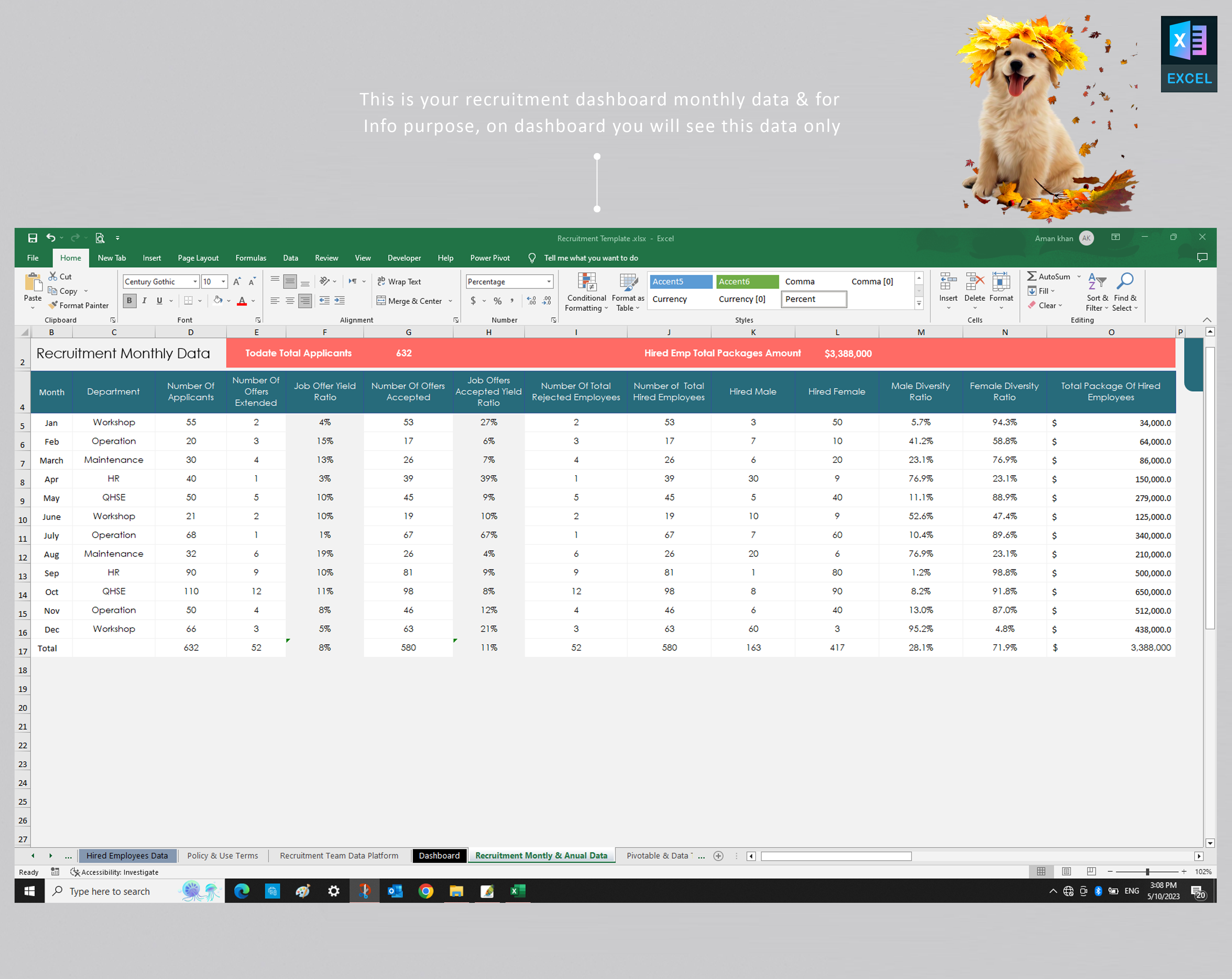This screenshot has width=1232, height=979.
Task: Click the Decrease Indent icon
Action: click(x=324, y=301)
